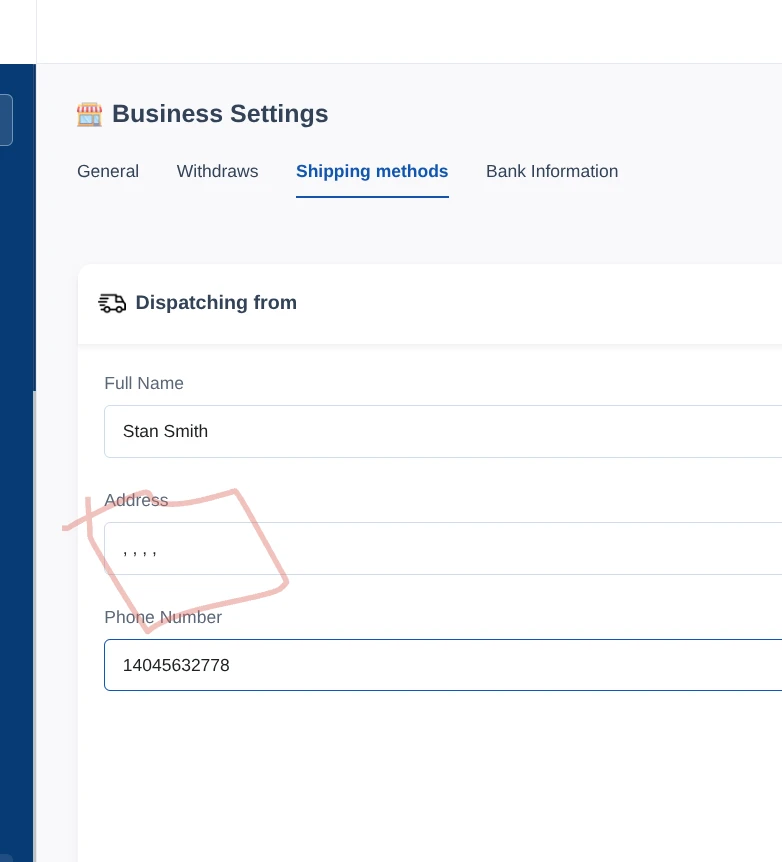Viewport: 782px width, 862px height.
Task: Switch to the Withdraws tab
Action: (x=217, y=171)
